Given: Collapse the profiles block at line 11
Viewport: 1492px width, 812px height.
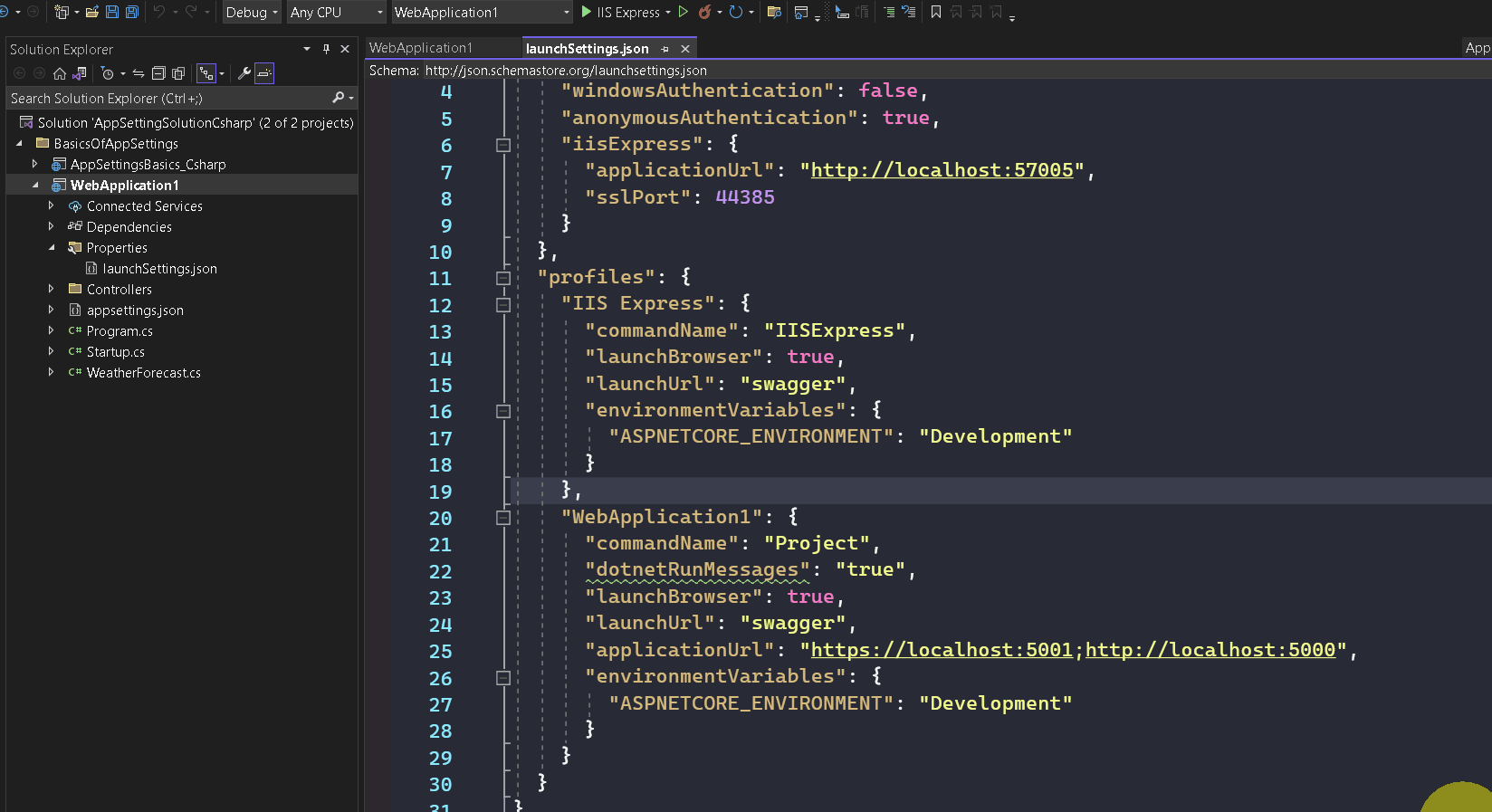Looking at the screenshot, I should [503, 278].
